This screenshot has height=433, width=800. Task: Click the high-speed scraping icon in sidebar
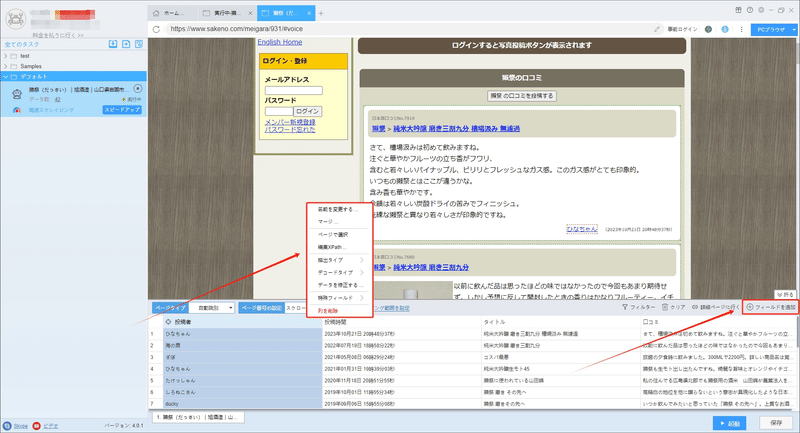17,110
